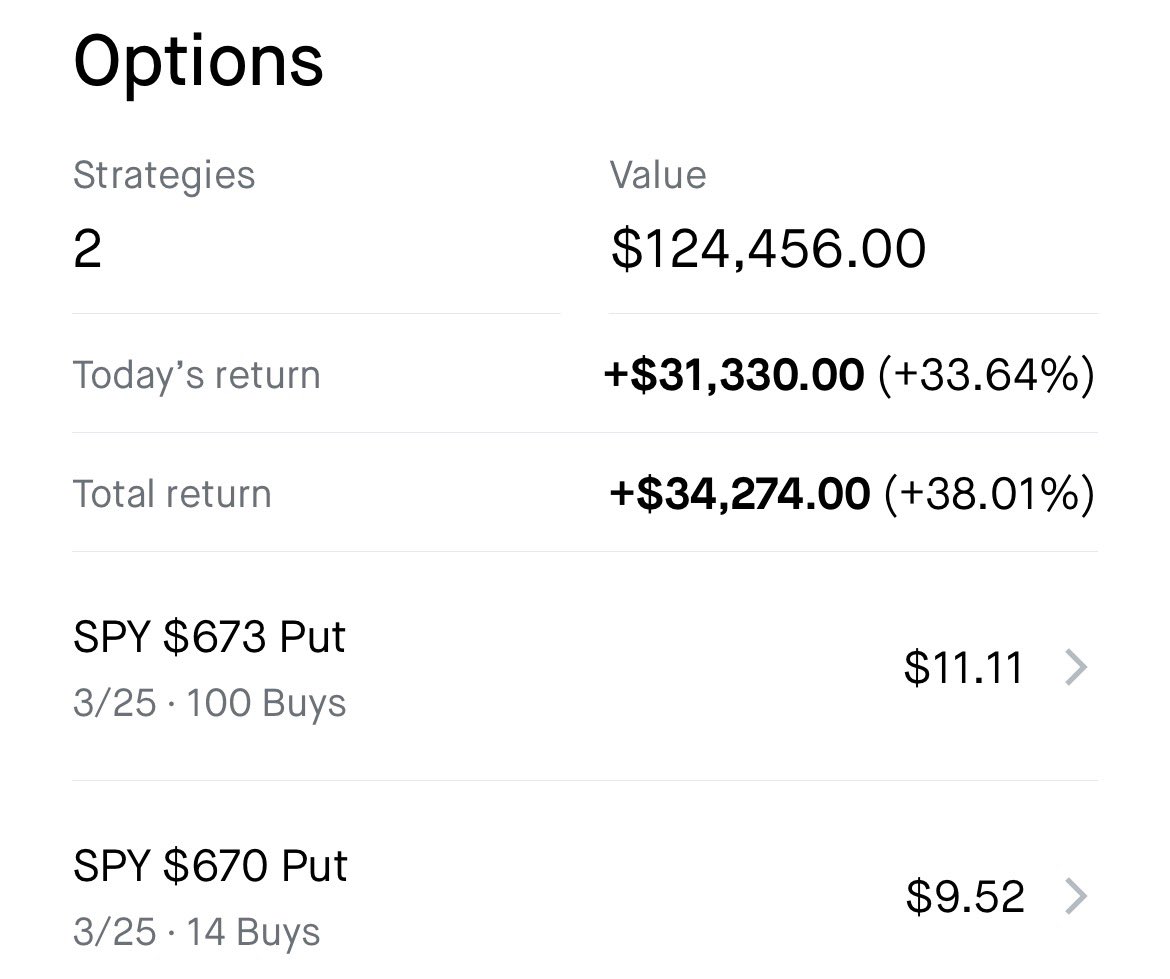1170x979 pixels.
Task: Click the +$34,274.00 total return amount
Action: [x=739, y=494]
